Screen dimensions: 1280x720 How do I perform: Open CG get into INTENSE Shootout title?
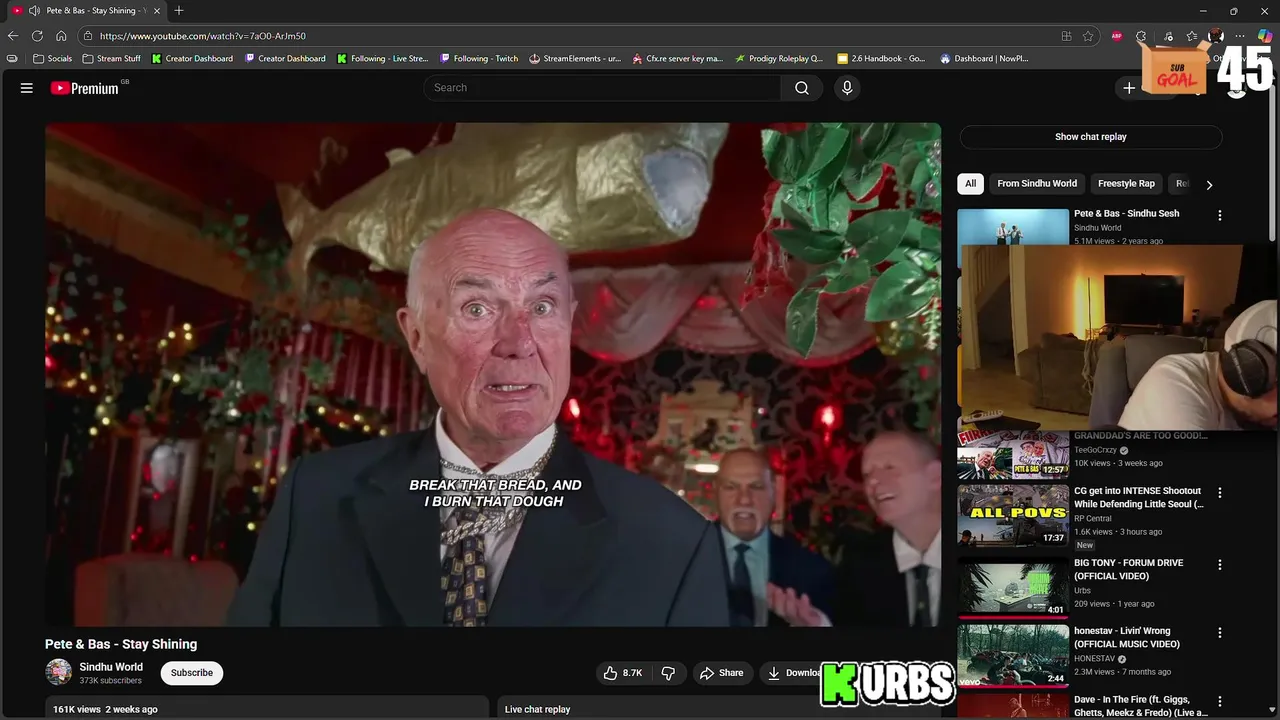coord(1139,498)
